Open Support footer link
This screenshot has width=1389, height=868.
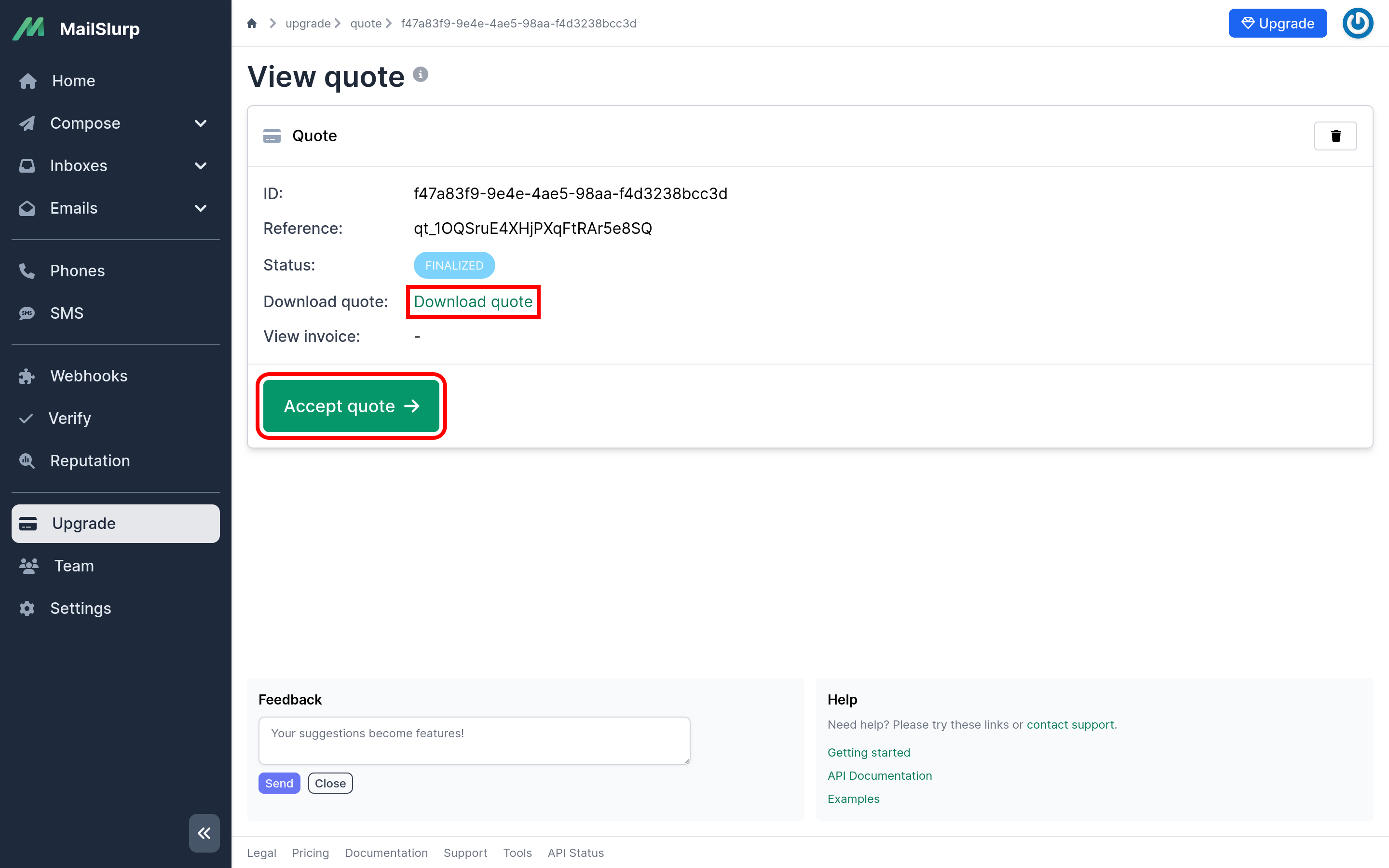(x=465, y=853)
